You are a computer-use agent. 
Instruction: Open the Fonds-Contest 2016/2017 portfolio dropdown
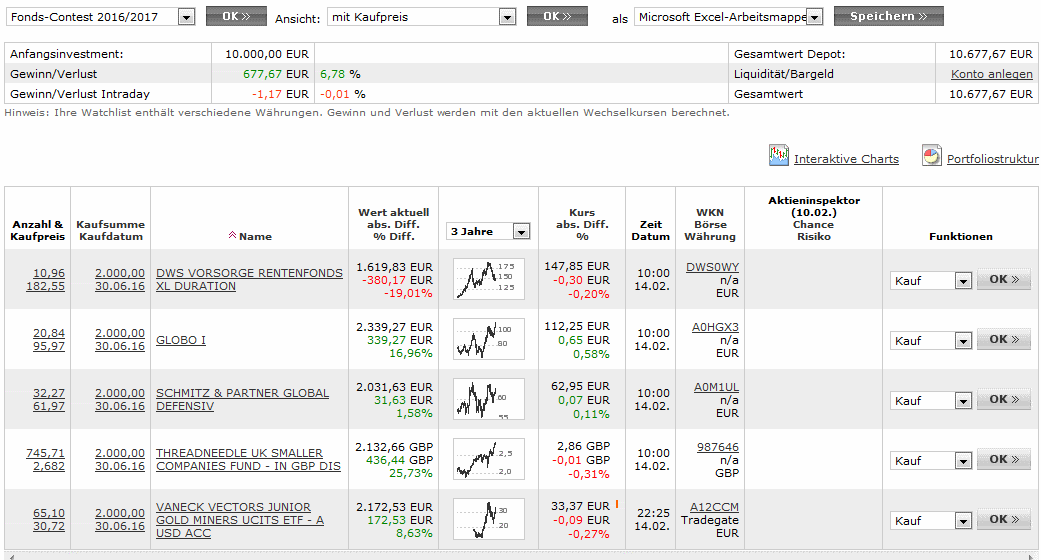coord(186,17)
